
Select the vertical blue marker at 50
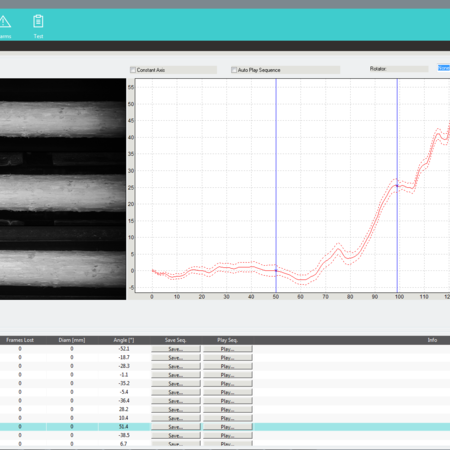tap(276, 185)
